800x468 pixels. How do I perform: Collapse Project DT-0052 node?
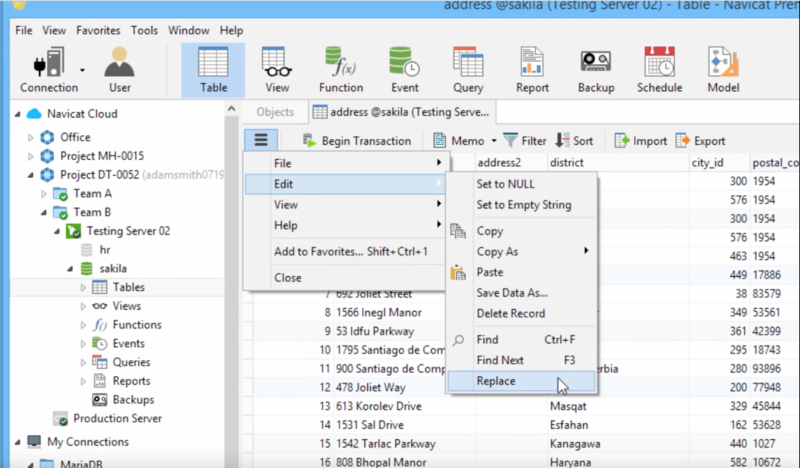pyautogui.click(x=31, y=175)
